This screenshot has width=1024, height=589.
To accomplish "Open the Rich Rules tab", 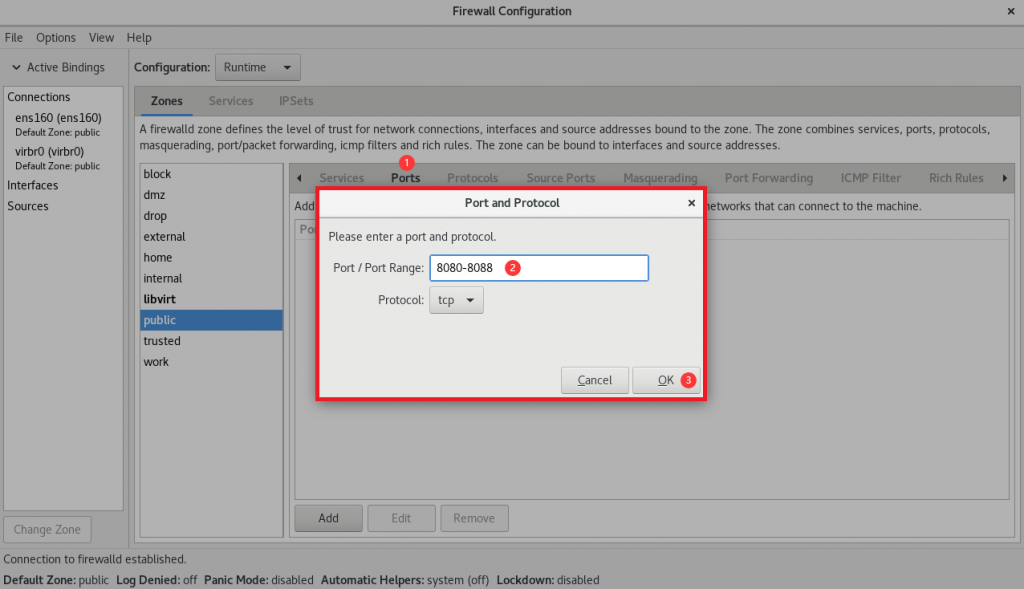I will (x=955, y=178).
